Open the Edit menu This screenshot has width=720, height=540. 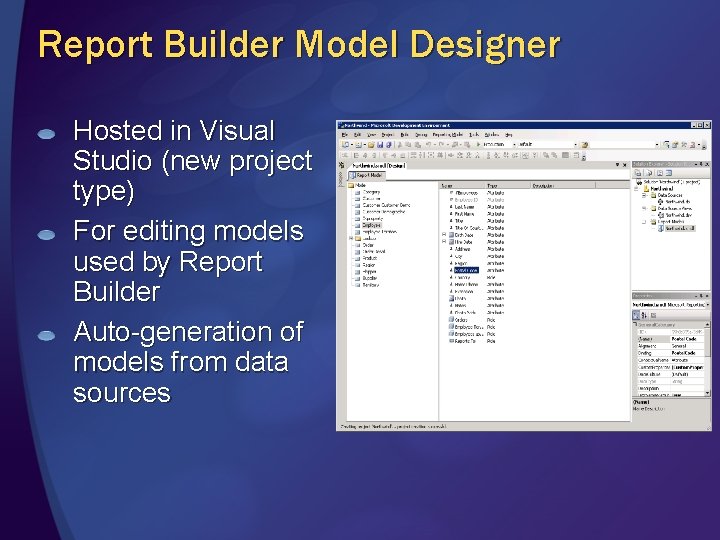pyautogui.click(x=358, y=135)
